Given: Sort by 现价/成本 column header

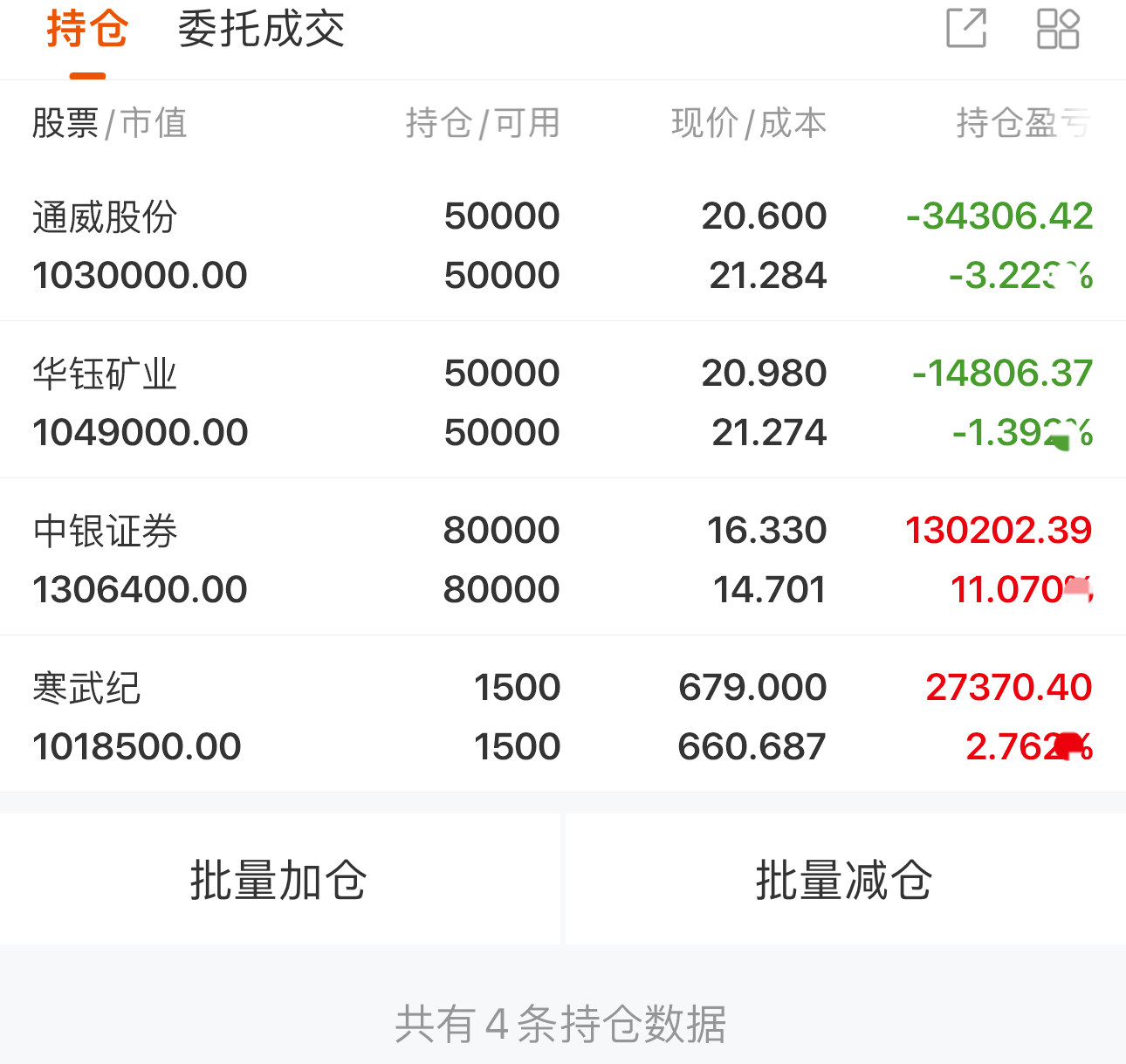Looking at the screenshot, I should (749, 123).
